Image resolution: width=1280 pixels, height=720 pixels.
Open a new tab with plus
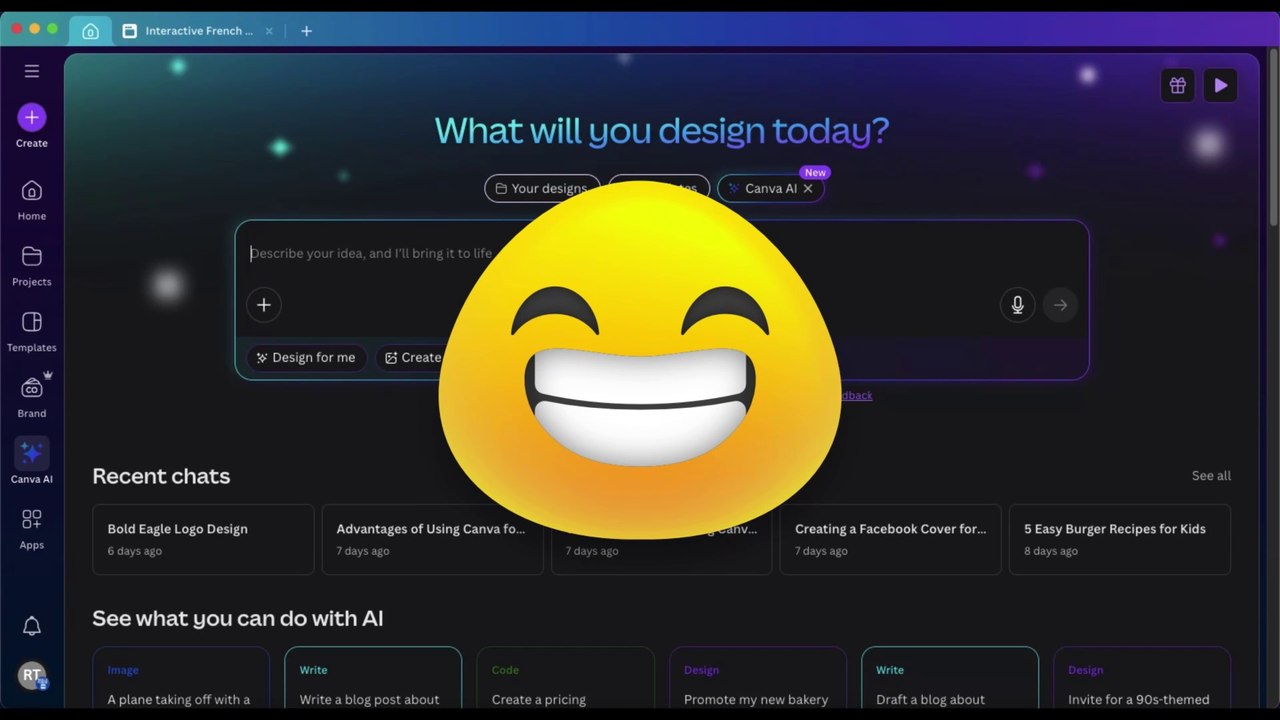tap(306, 31)
